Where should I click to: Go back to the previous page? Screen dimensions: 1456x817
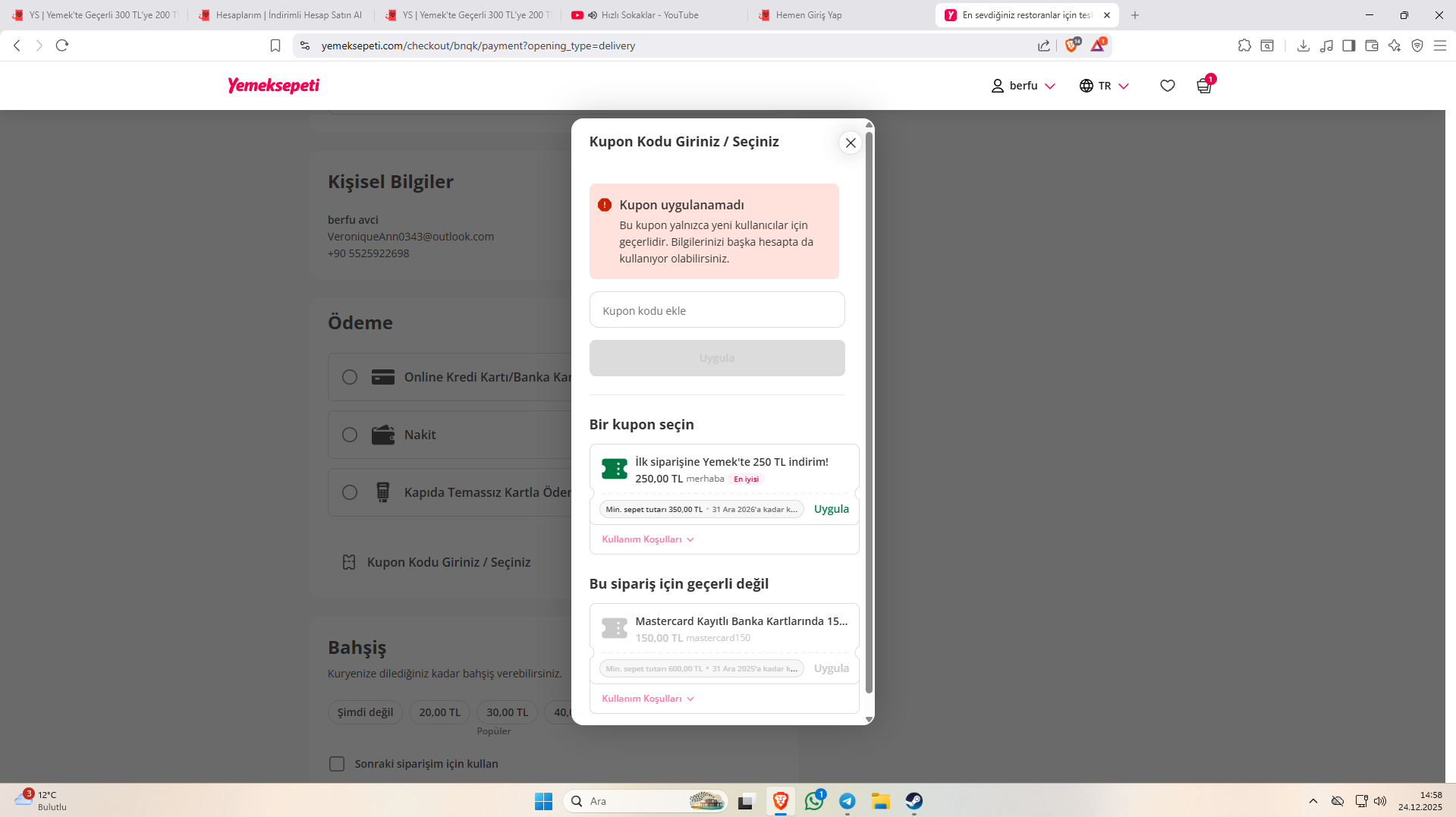pos(17,46)
